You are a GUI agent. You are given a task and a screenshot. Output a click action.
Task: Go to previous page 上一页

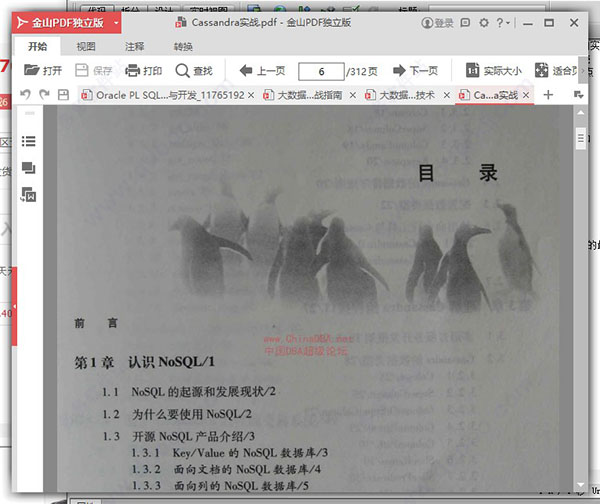(x=262, y=70)
